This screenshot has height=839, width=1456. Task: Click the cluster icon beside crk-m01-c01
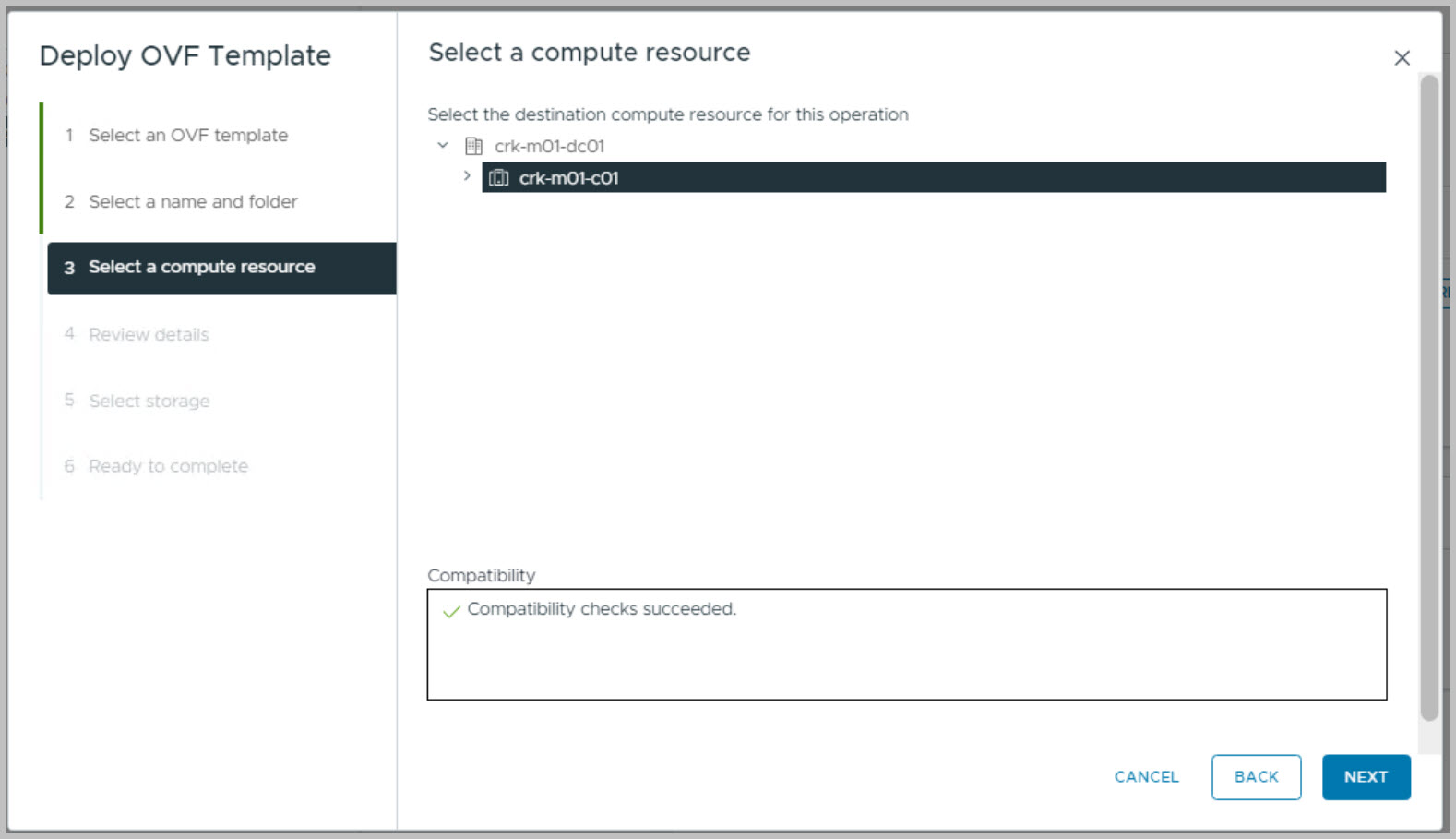pyautogui.click(x=499, y=178)
